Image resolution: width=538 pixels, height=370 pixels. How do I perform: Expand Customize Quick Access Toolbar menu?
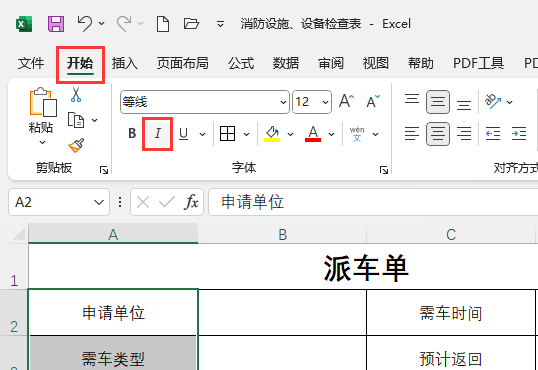pos(221,24)
